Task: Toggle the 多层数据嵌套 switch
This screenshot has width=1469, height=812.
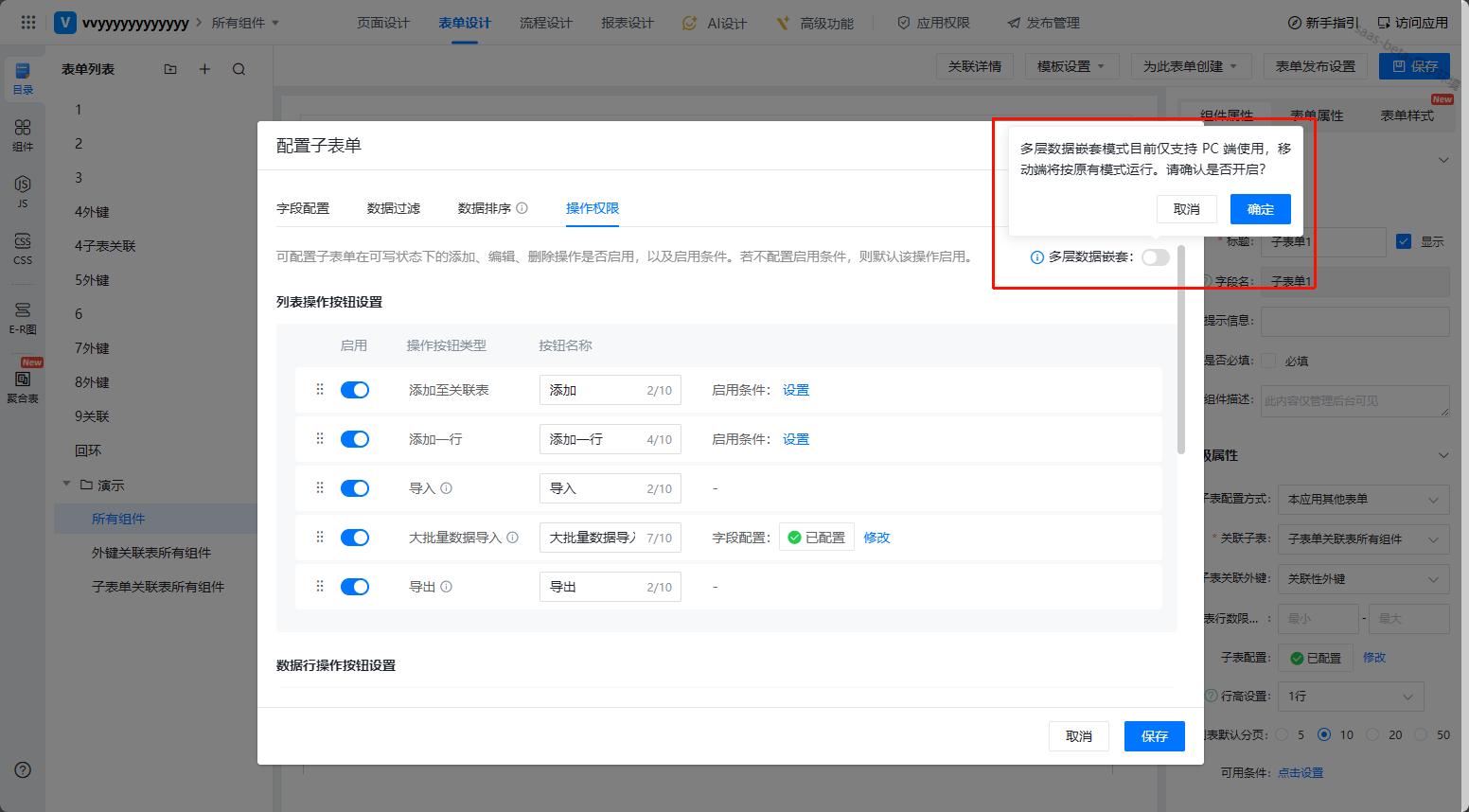Action: [x=1155, y=257]
